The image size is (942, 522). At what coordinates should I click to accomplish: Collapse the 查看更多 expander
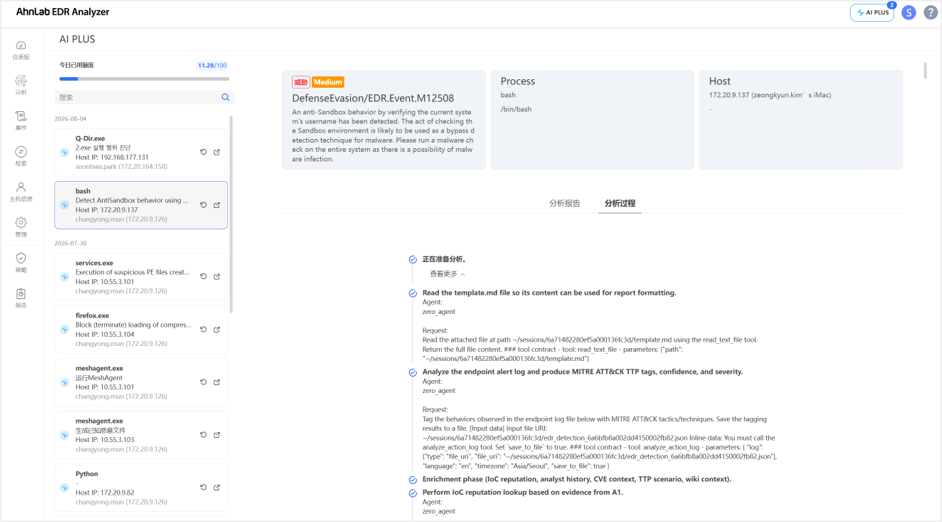(448, 274)
